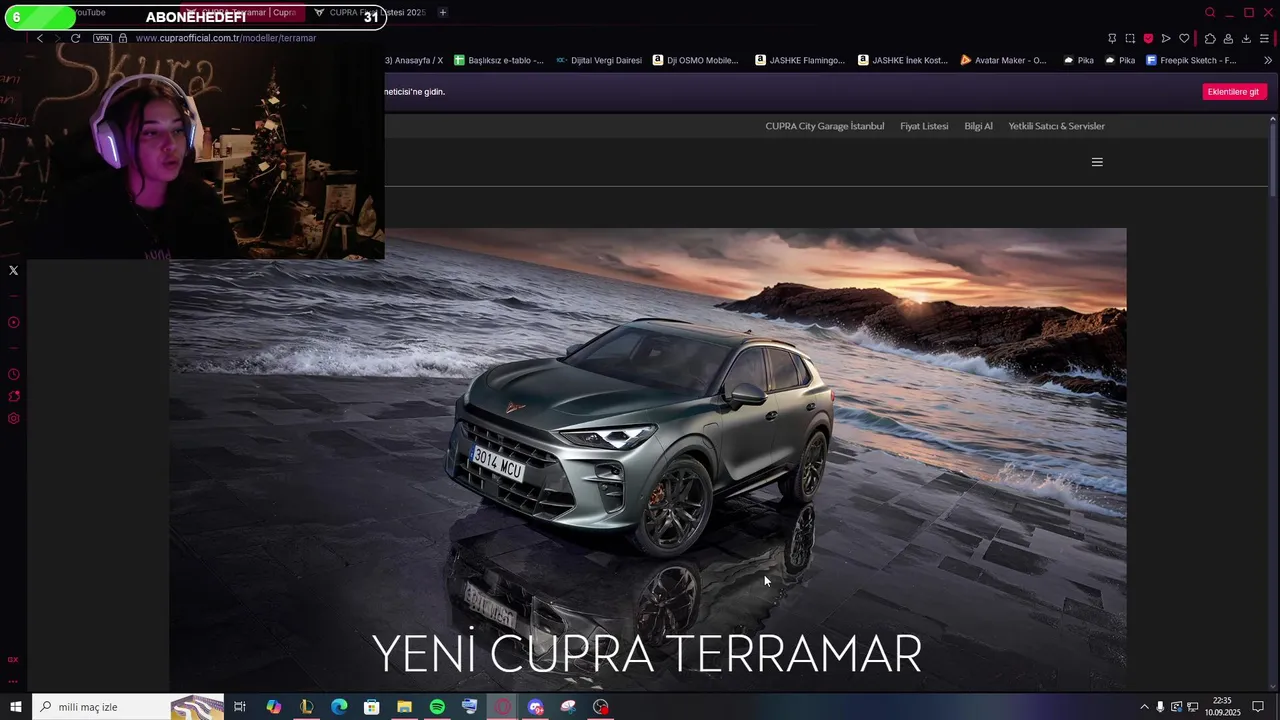Open sidebar settings gear icon
Screen dimensions: 1280x720
coord(13,418)
